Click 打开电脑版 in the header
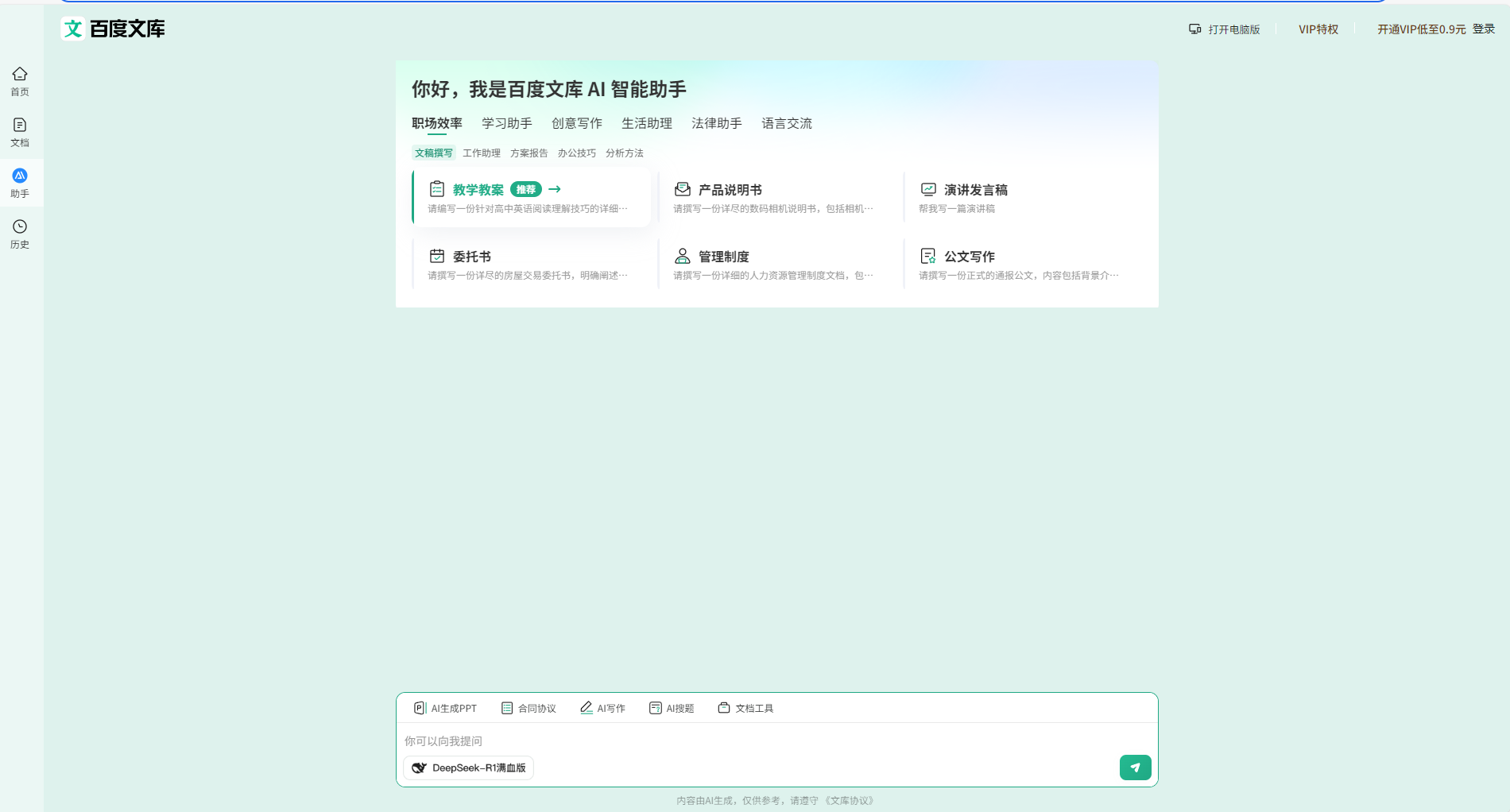Image resolution: width=1510 pixels, height=812 pixels. coord(1225,29)
